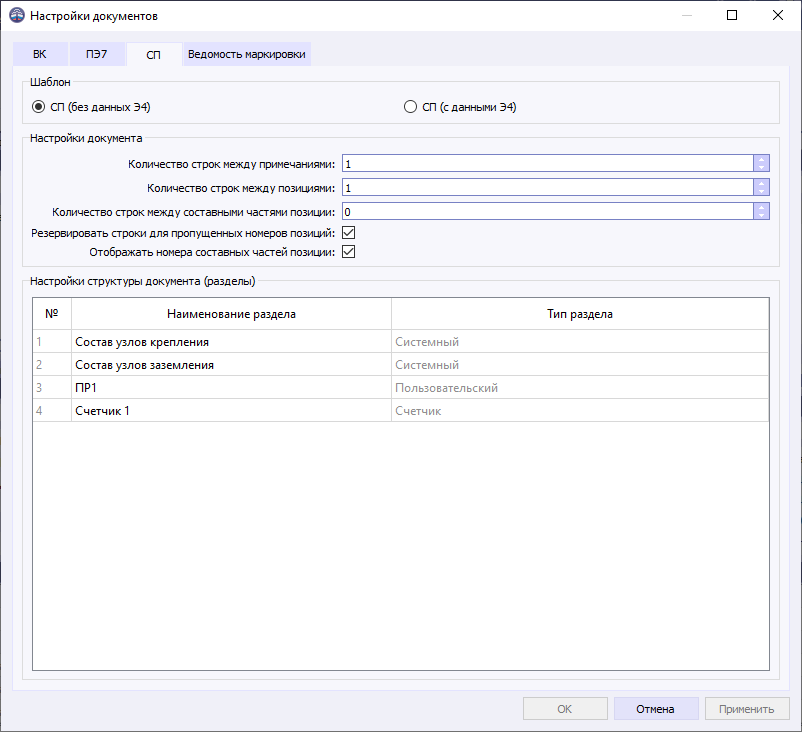Click the Применить button

coord(747,708)
